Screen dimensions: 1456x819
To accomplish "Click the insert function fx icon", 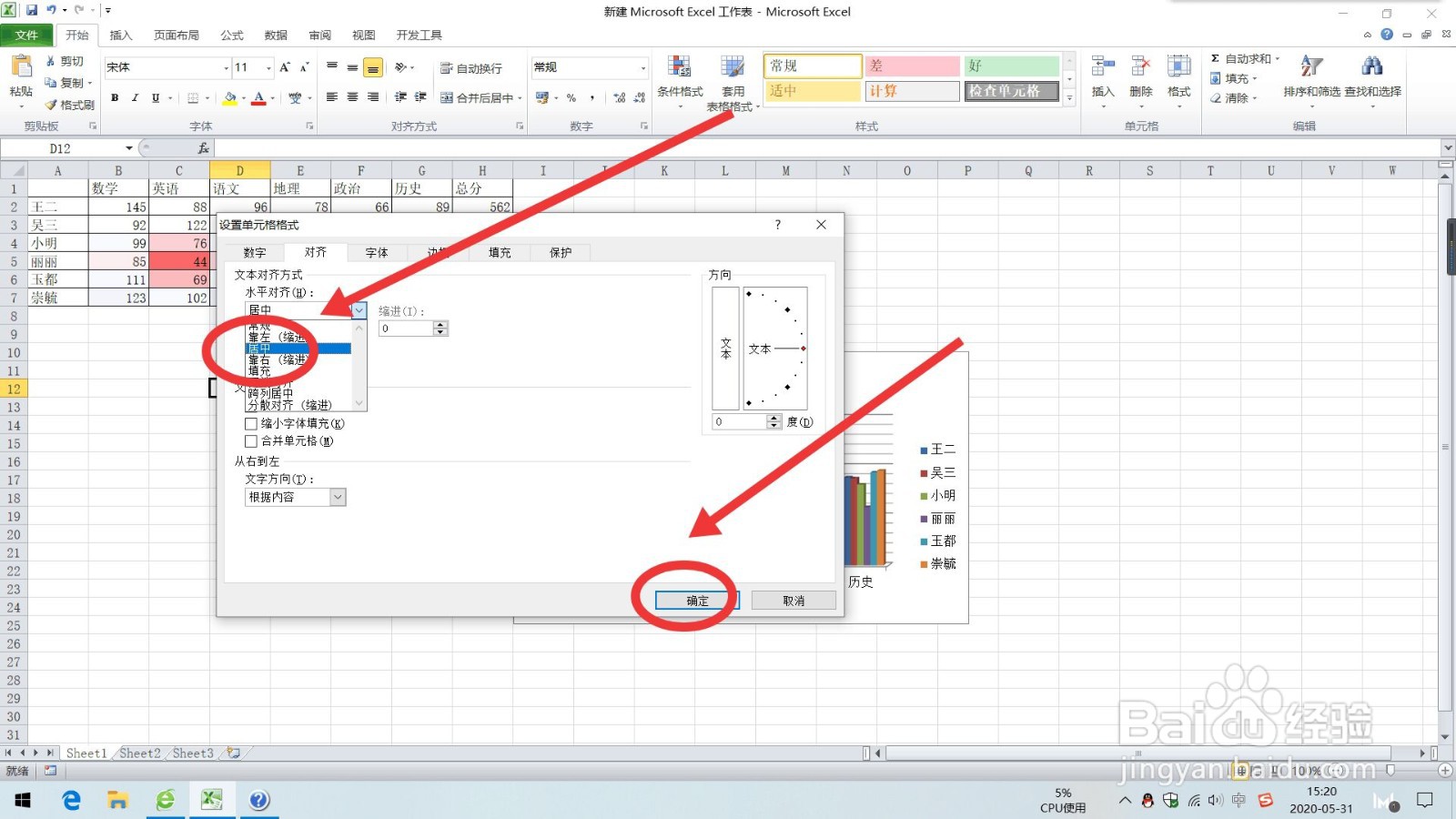I will click(203, 147).
